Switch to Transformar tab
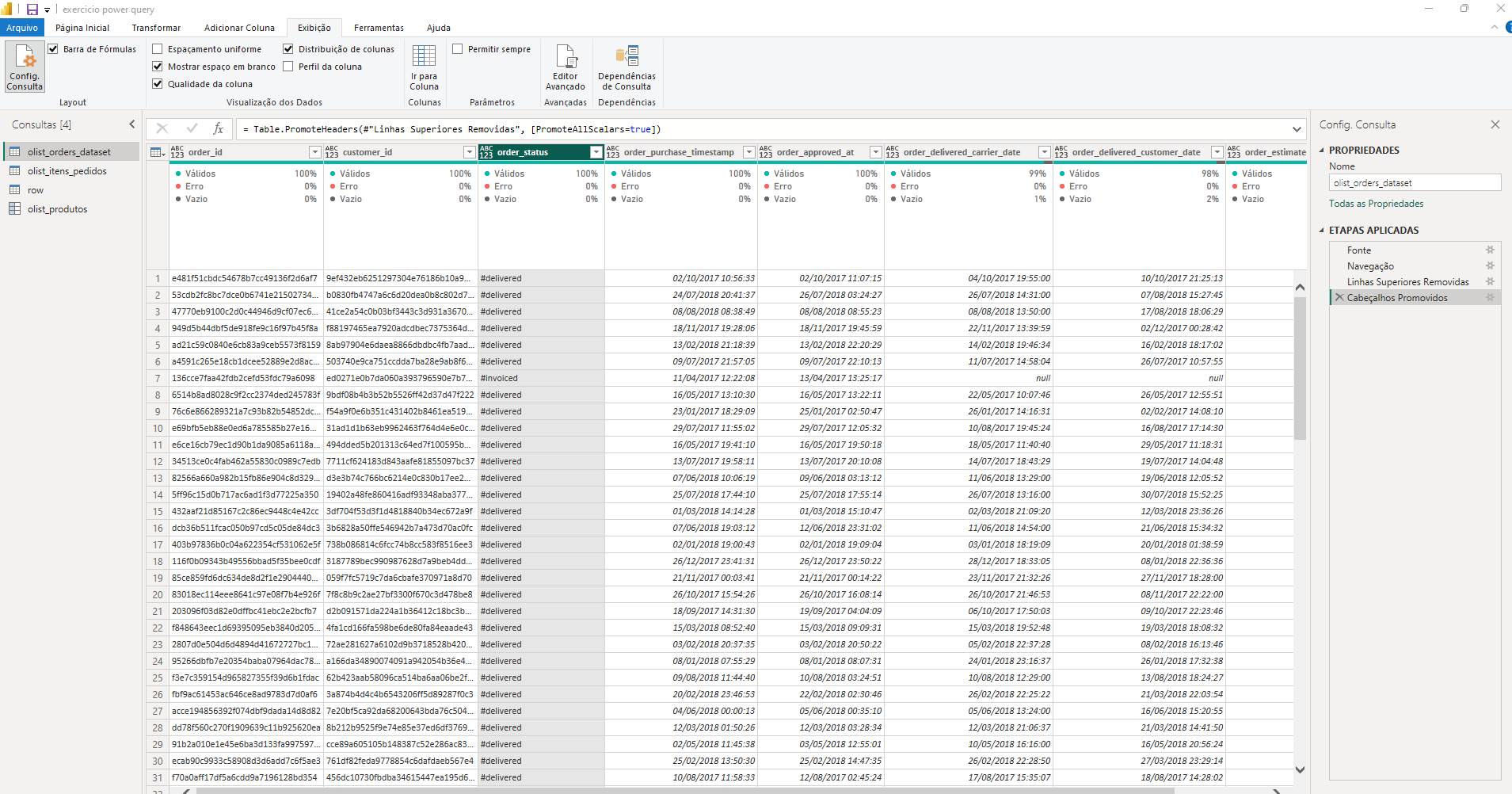This screenshot has height=794, width=1512. pyautogui.click(x=156, y=28)
